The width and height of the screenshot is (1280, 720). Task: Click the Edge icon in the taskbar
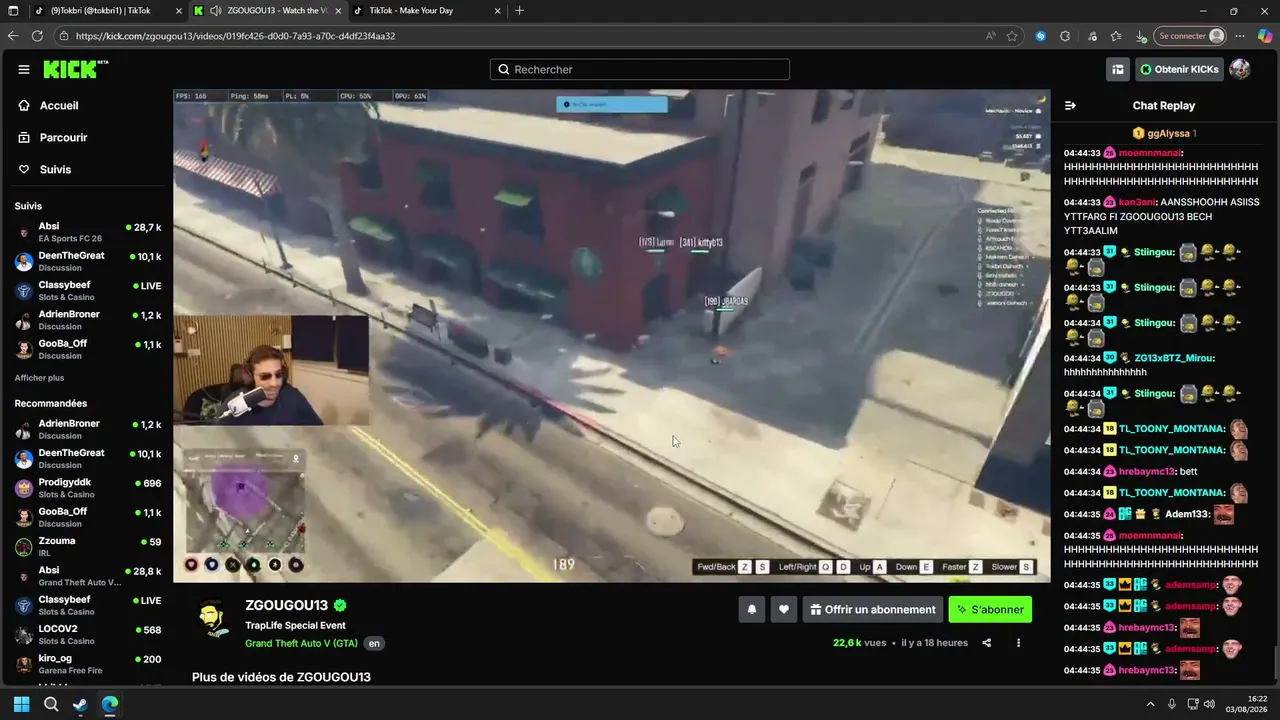point(110,704)
